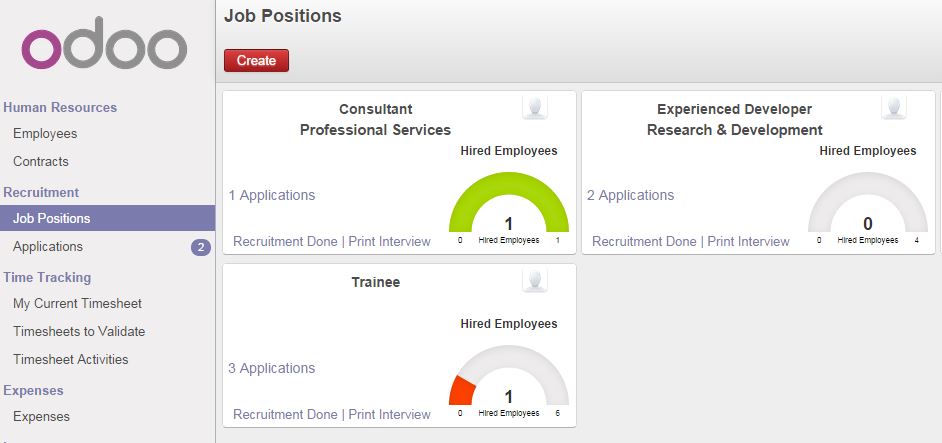This screenshot has height=443, width=942.
Task: Open Timesheet Activities menu entry
Action: pyautogui.click(x=71, y=359)
